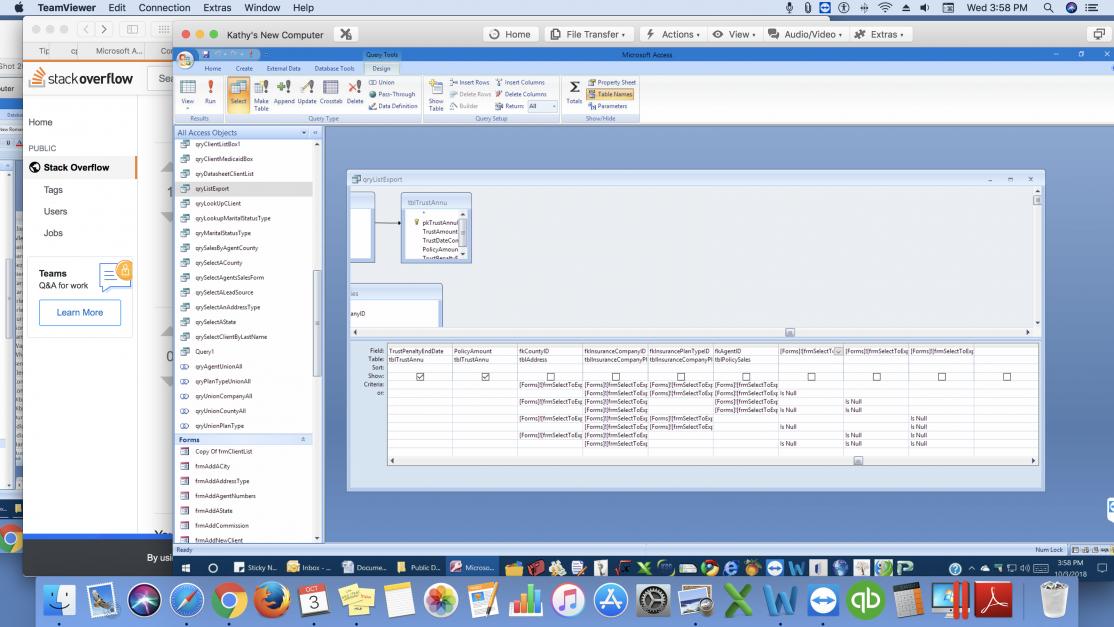Open the Field dropdown arrow in query grid
Viewport: 1114px width, 627px height.
tap(838, 351)
